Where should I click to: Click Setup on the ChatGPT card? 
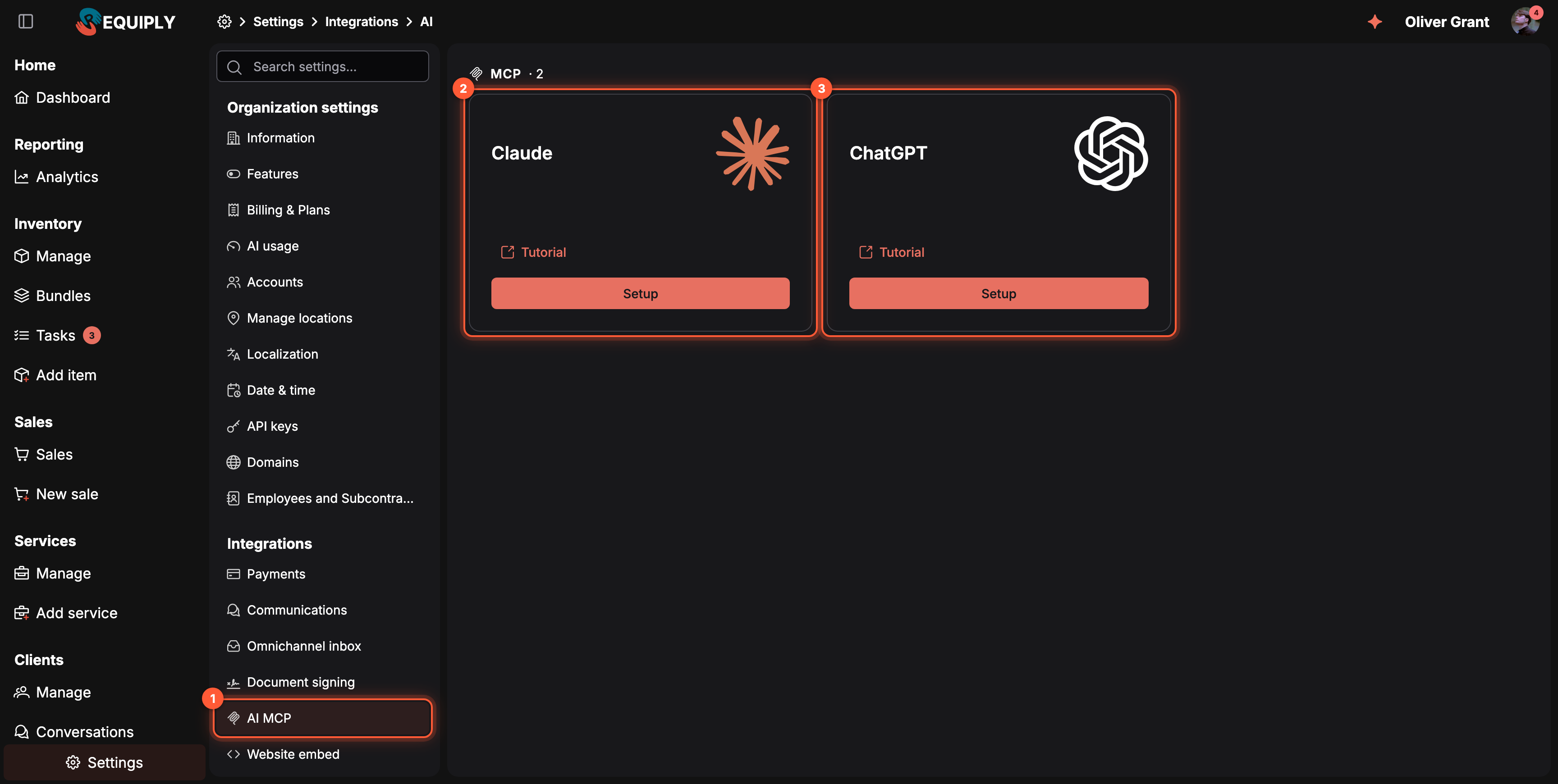tap(998, 293)
